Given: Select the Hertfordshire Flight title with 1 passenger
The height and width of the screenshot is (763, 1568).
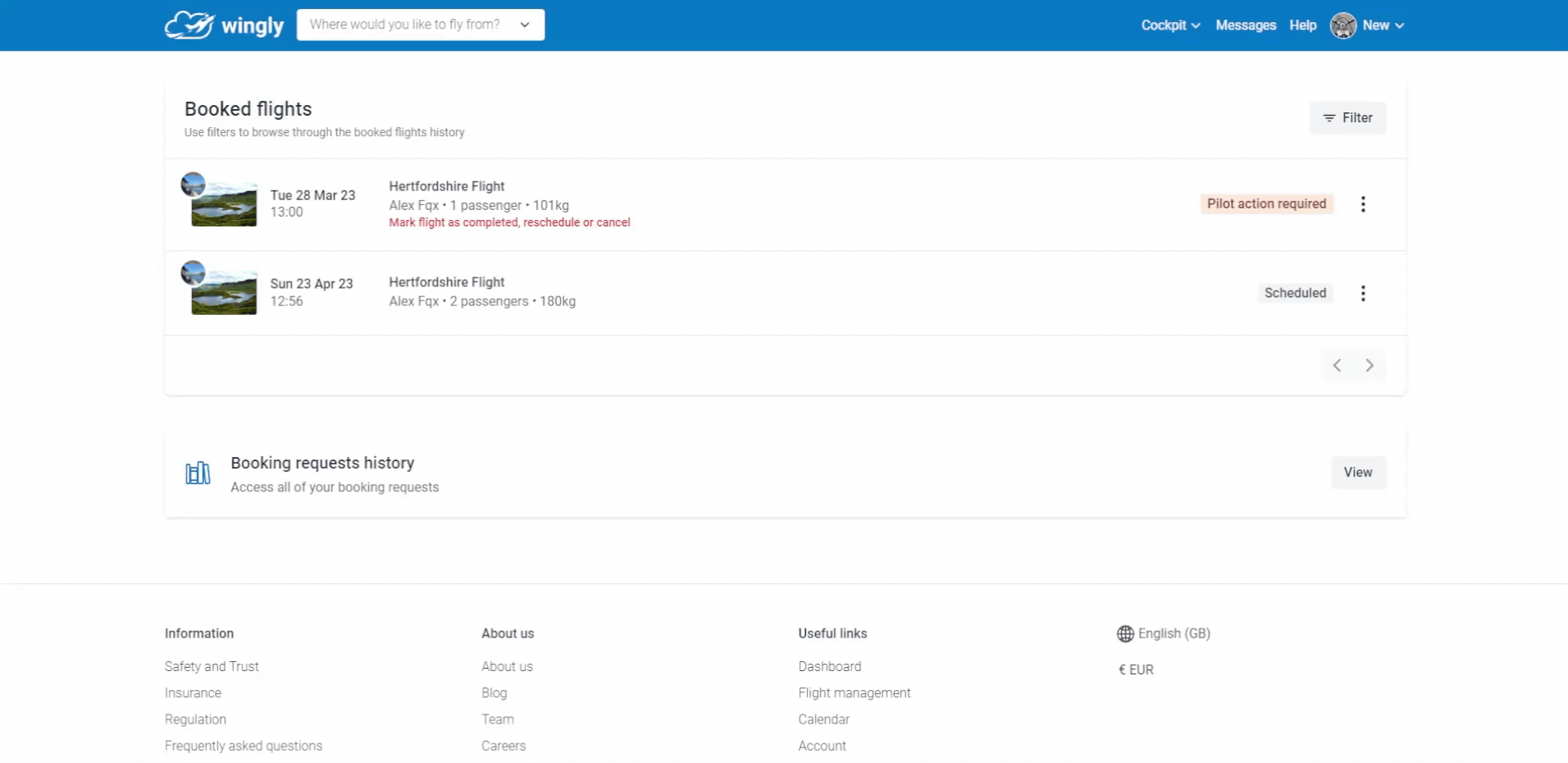Looking at the screenshot, I should [x=447, y=186].
